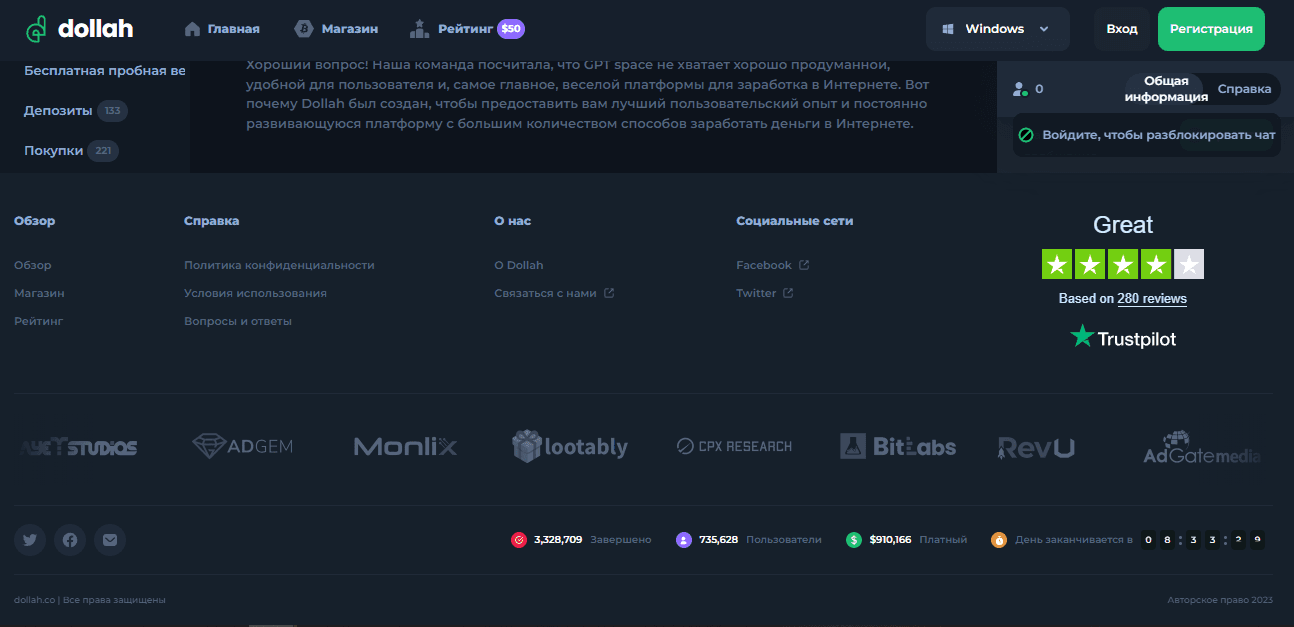This screenshot has width=1294, height=627.
Task: Open the Monlix offerwall logo
Action: click(x=405, y=446)
